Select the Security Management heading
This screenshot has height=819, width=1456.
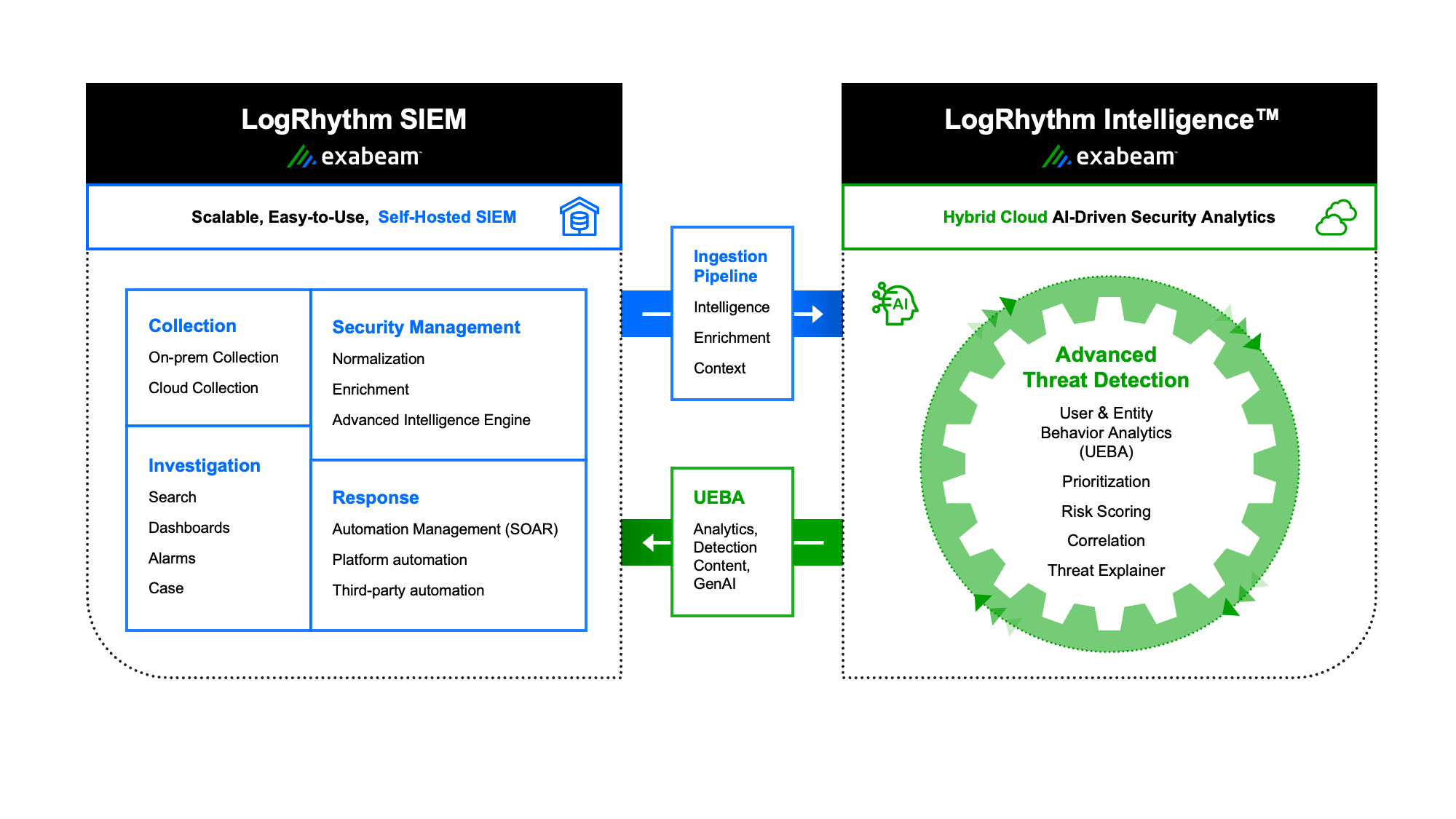point(426,327)
